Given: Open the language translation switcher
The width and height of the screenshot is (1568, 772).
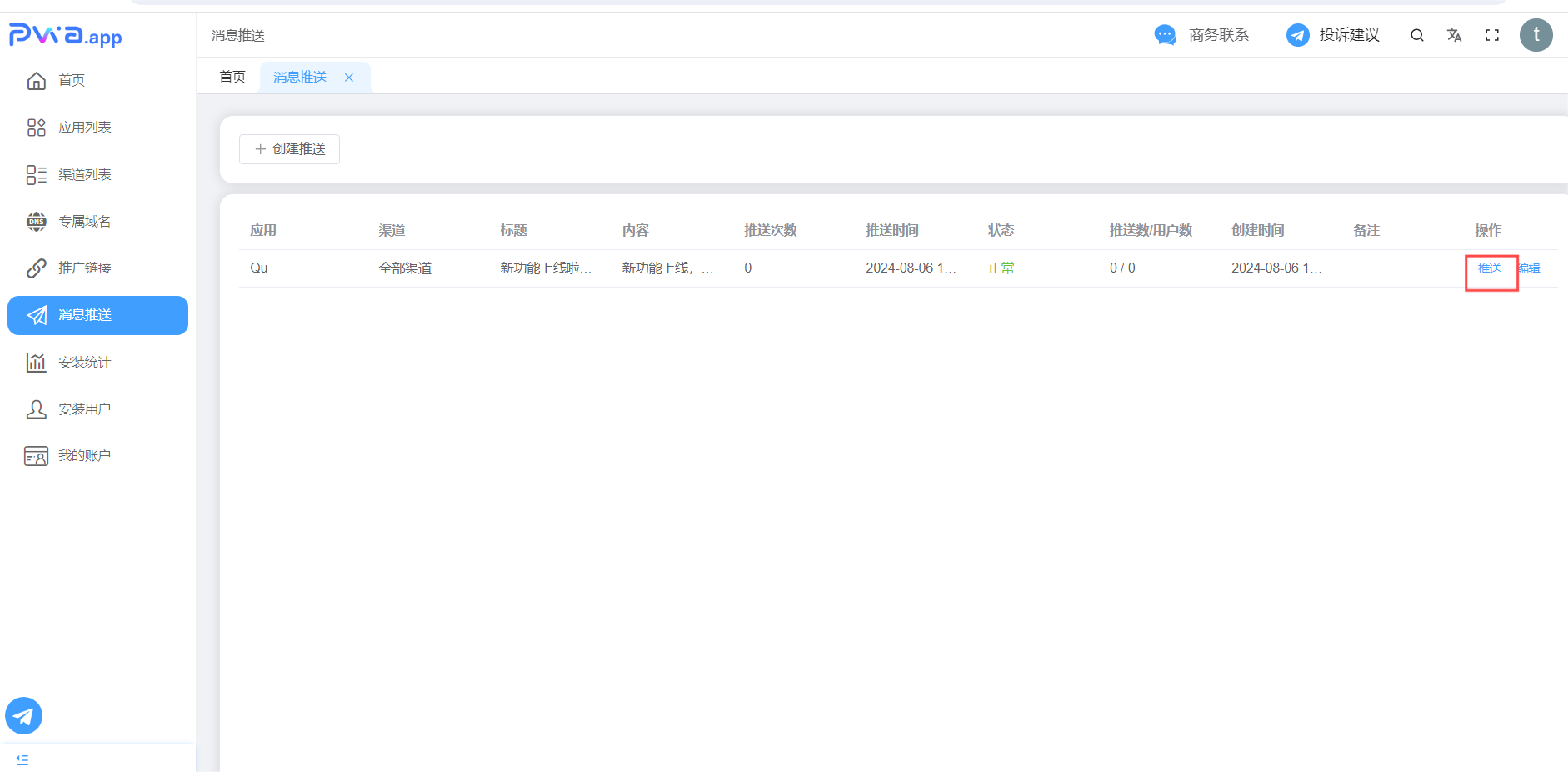Looking at the screenshot, I should click(1454, 35).
